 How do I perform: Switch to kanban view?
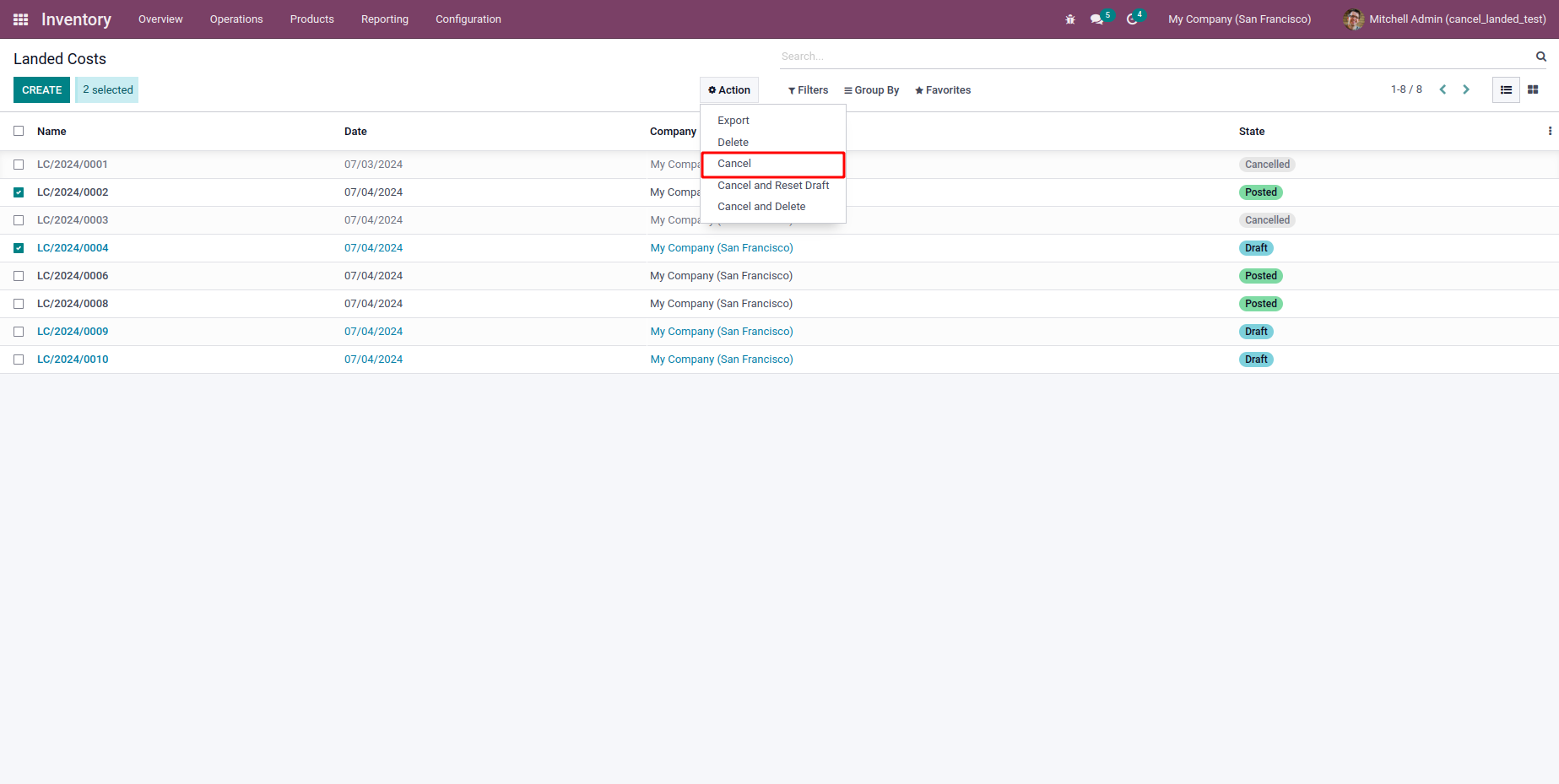pyautogui.click(x=1533, y=89)
